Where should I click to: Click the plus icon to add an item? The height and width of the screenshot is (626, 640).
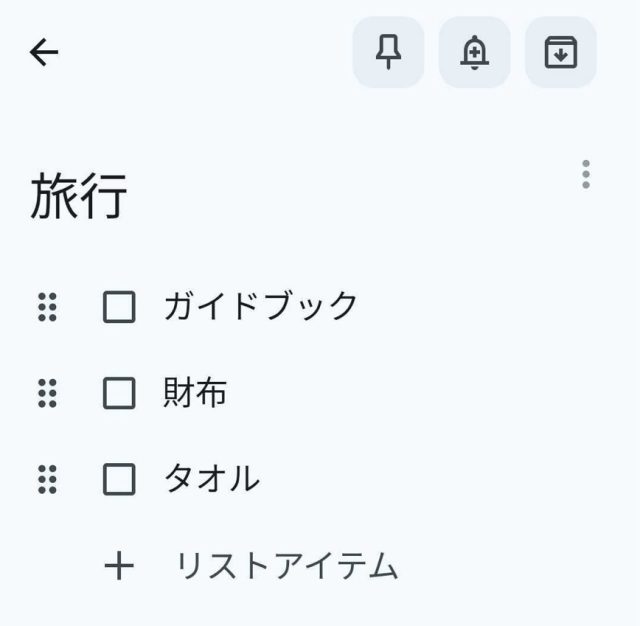[119, 566]
